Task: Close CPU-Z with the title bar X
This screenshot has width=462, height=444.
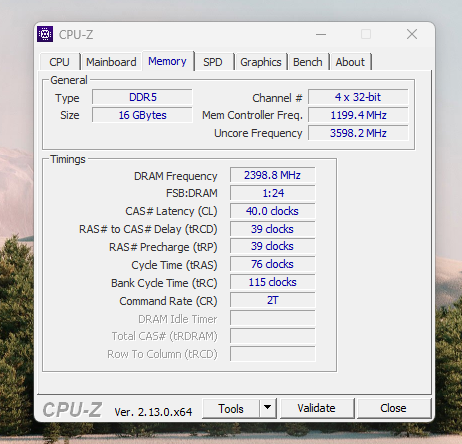Action: tap(412, 34)
